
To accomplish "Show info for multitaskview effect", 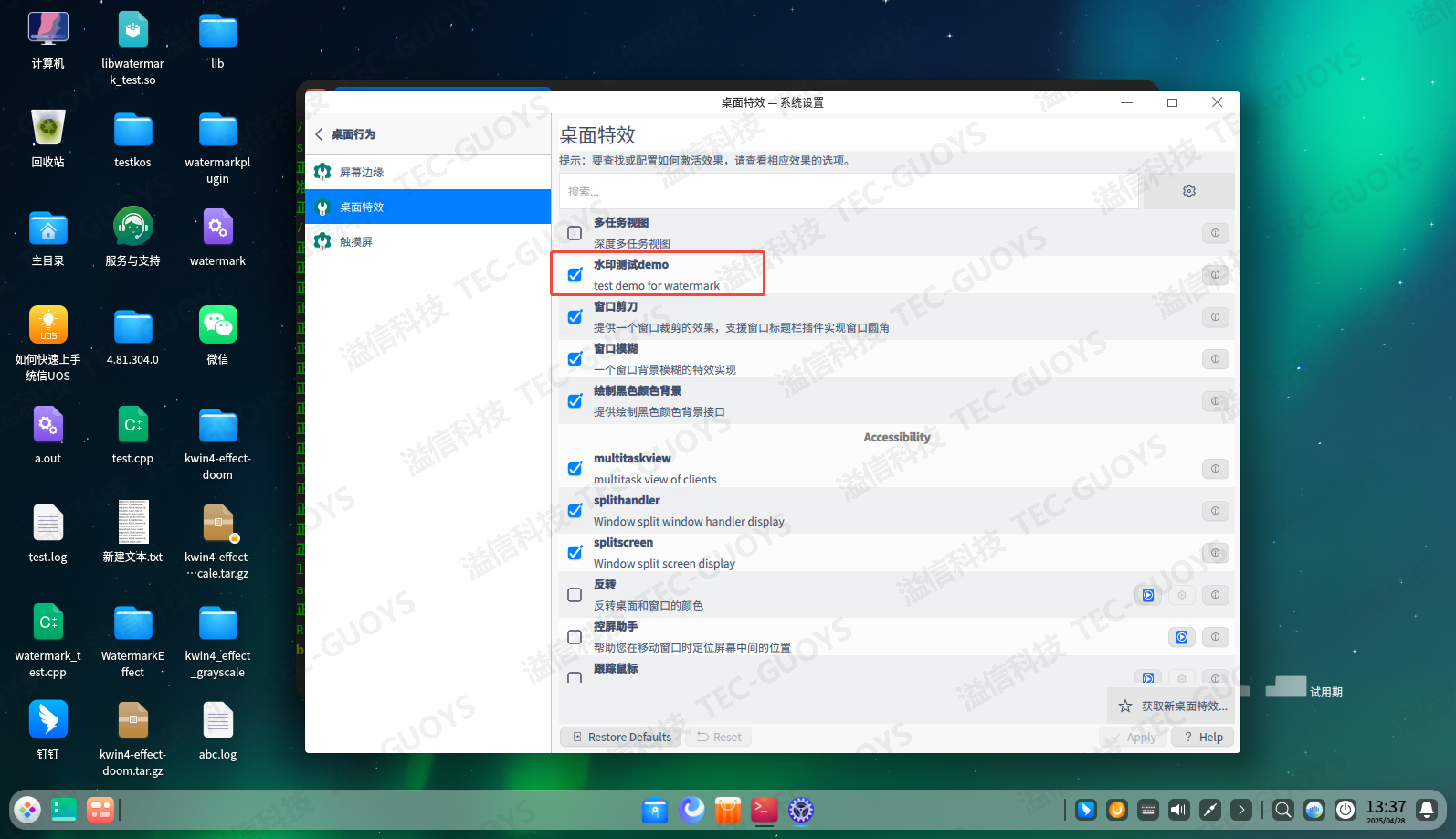I will [x=1215, y=469].
